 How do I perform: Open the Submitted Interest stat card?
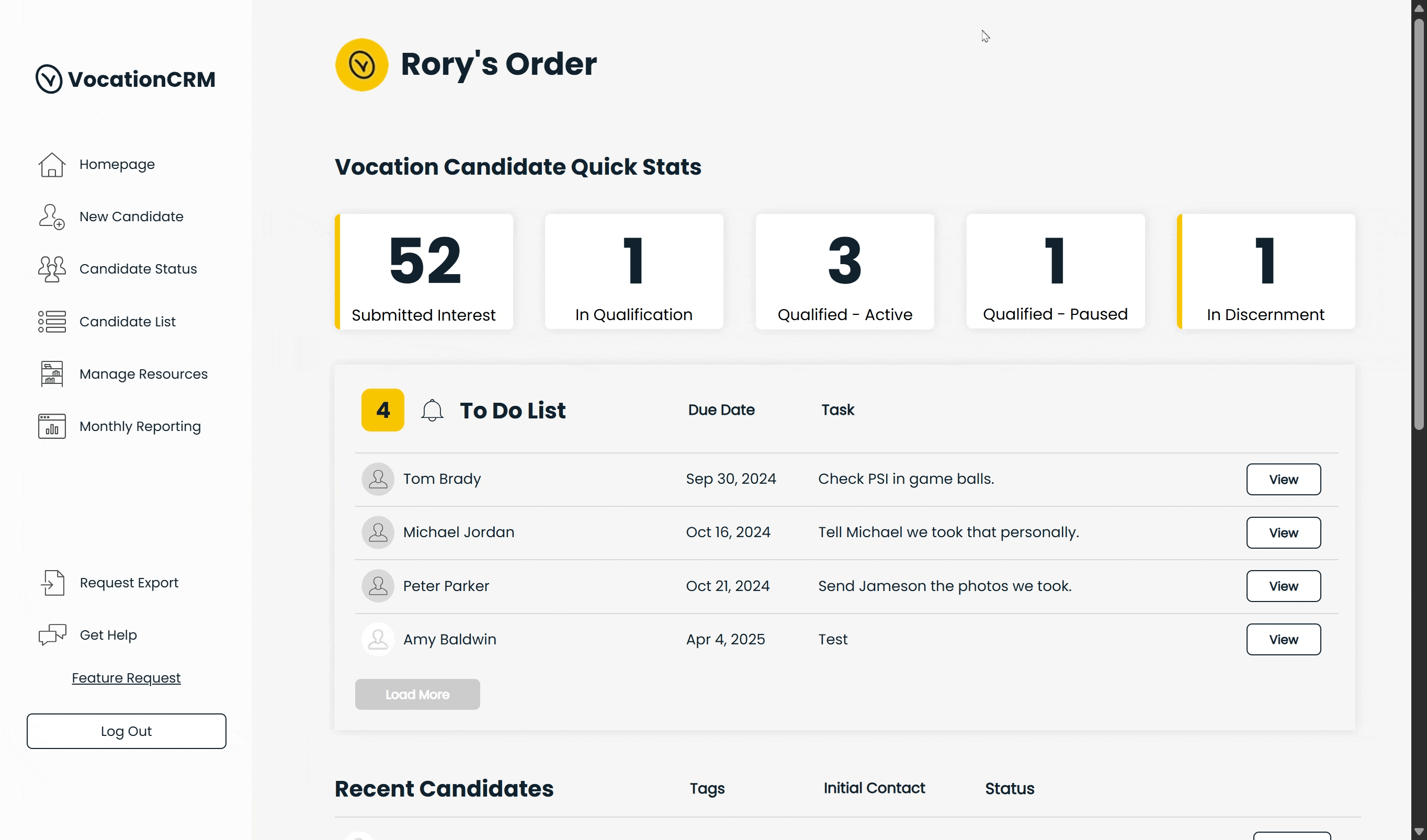coord(424,271)
